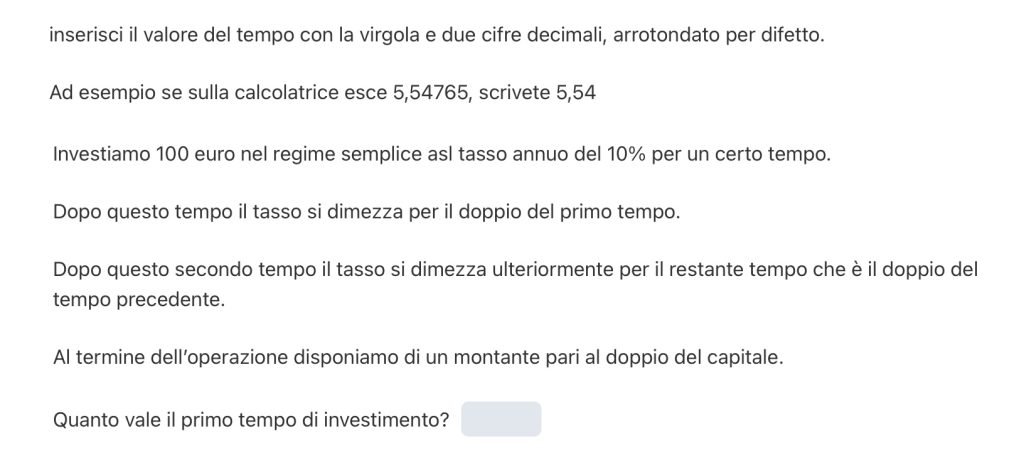
Task: Click the word "Investiamo"
Action: click(x=98, y=156)
